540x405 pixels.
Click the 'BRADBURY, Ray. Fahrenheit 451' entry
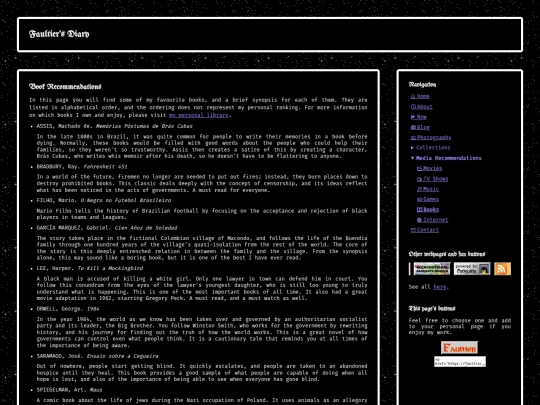(x=82, y=167)
